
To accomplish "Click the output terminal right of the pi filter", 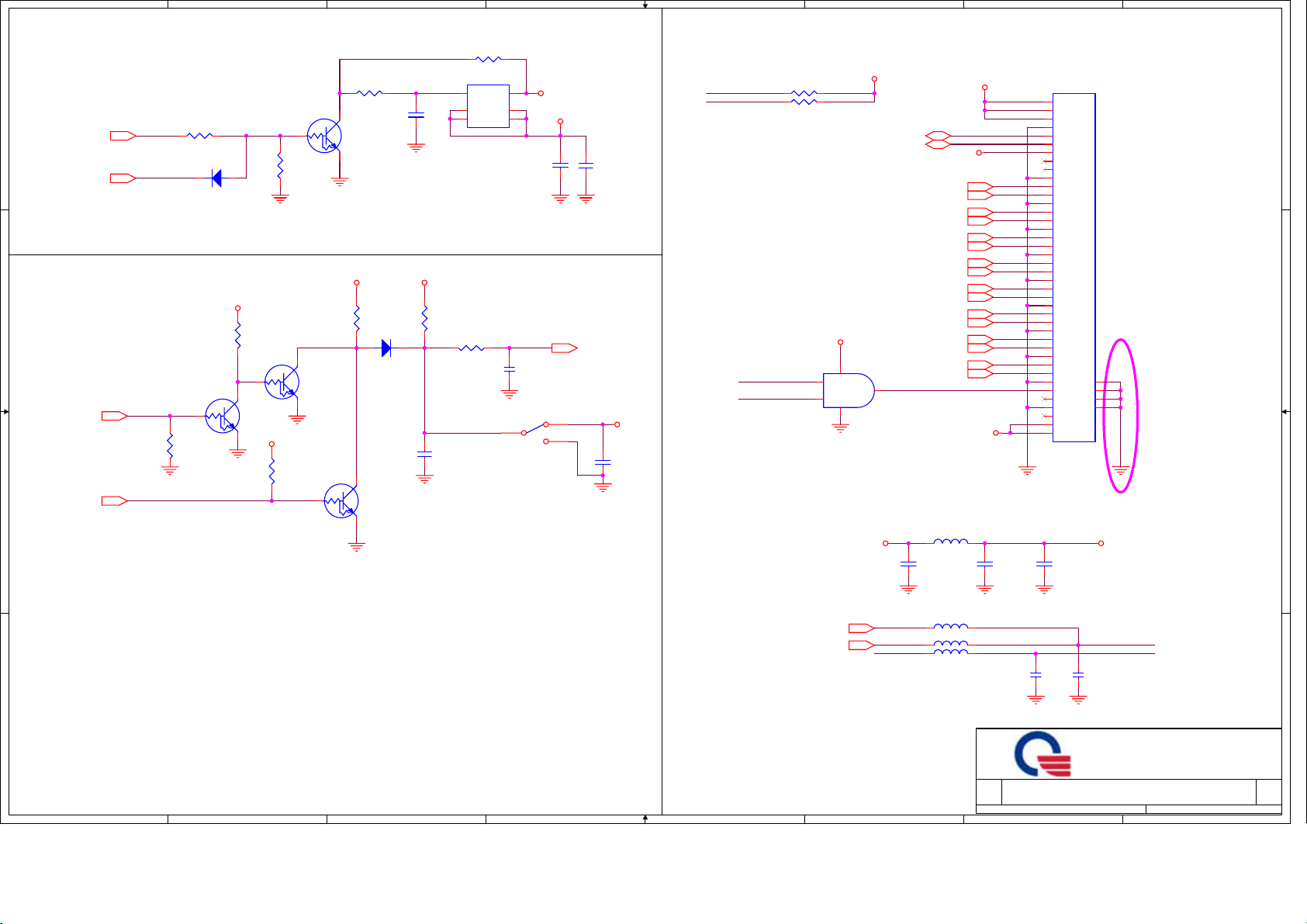I will (x=1101, y=543).
